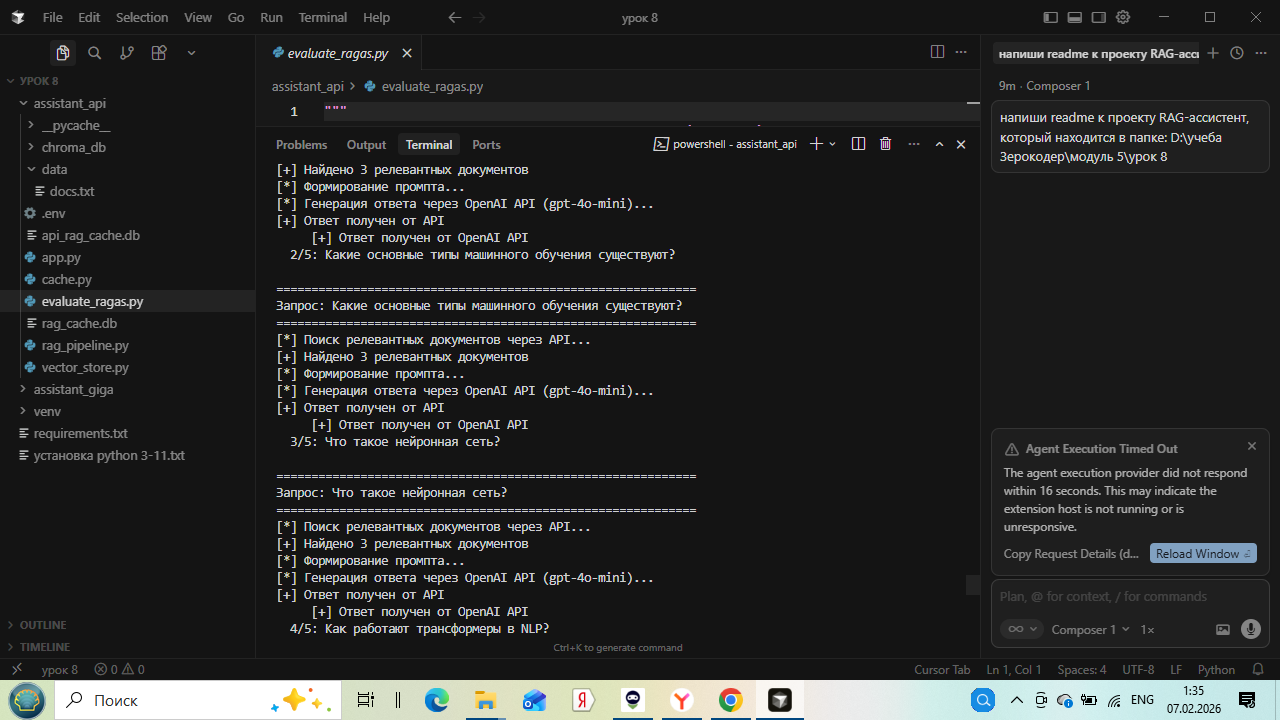
Task: Open the new terminal launch profile dropdown
Action: 832,144
